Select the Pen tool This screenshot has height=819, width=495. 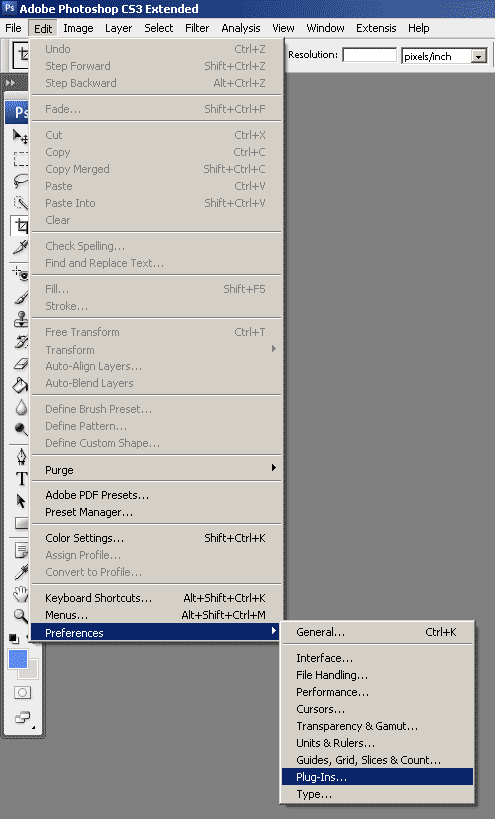[20, 457]
